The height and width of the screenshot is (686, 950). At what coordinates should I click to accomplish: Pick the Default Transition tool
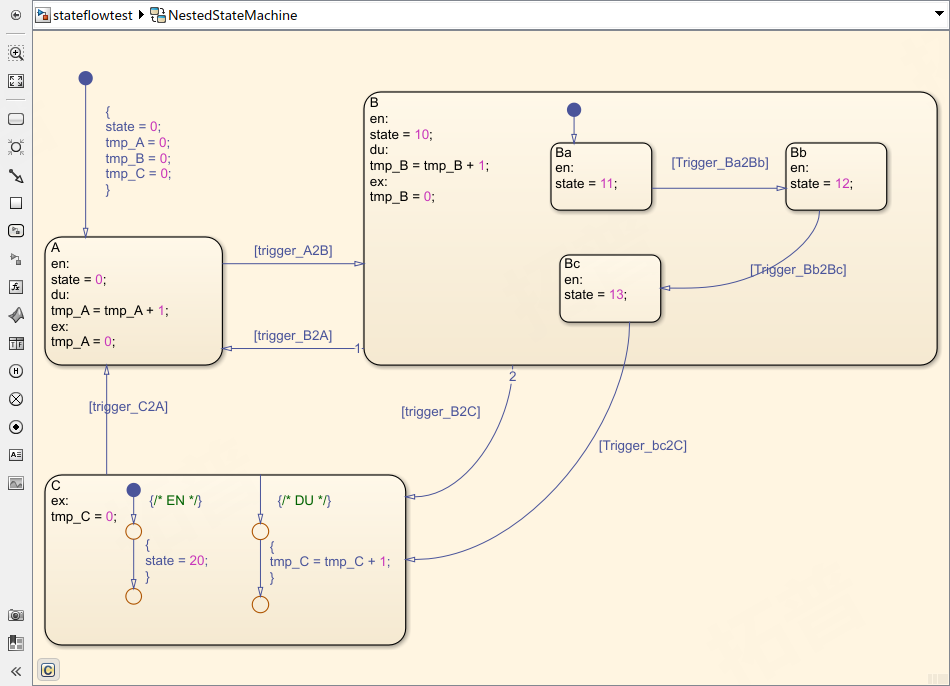click(x=16, y=175)
